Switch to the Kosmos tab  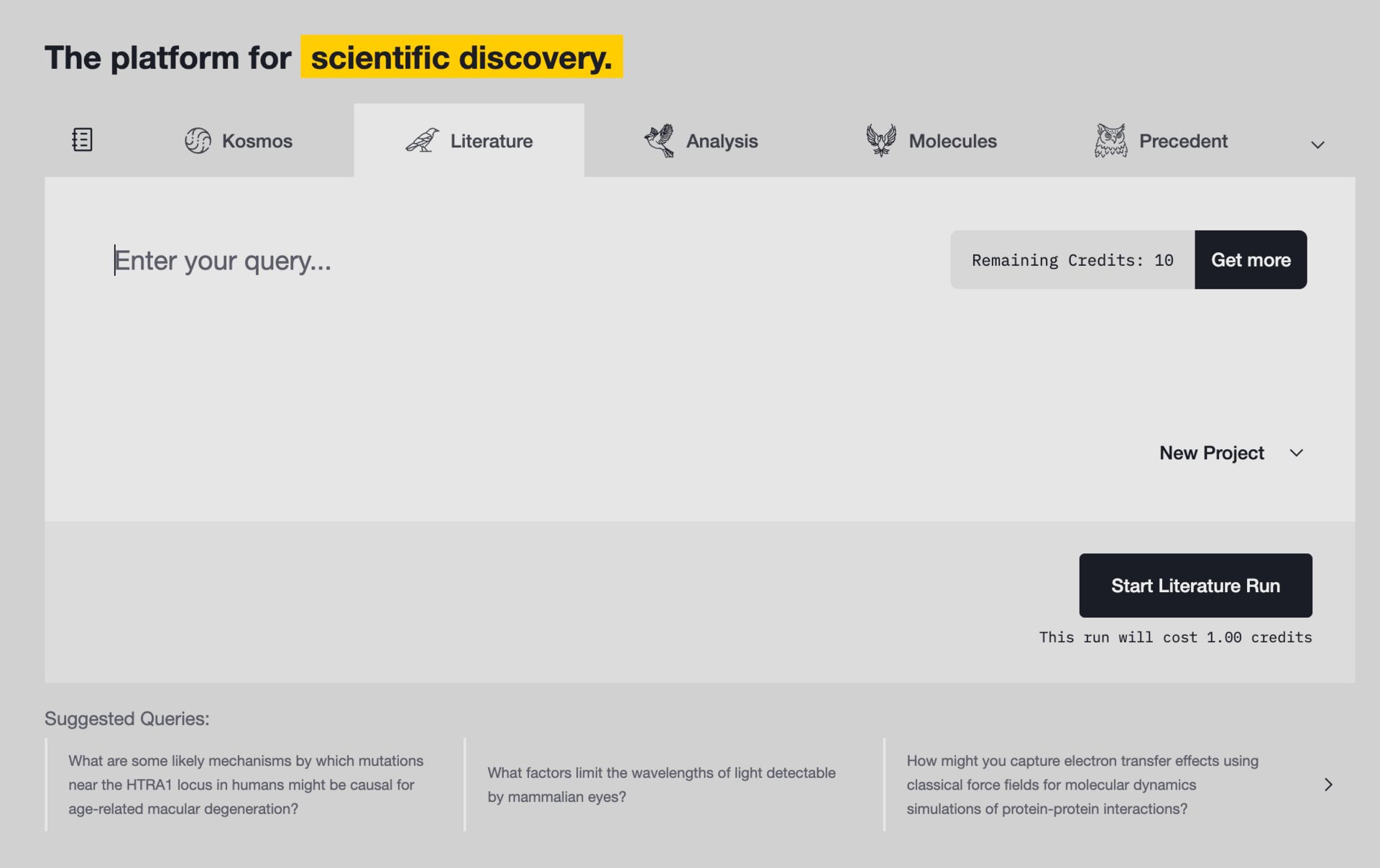(257, 141)
